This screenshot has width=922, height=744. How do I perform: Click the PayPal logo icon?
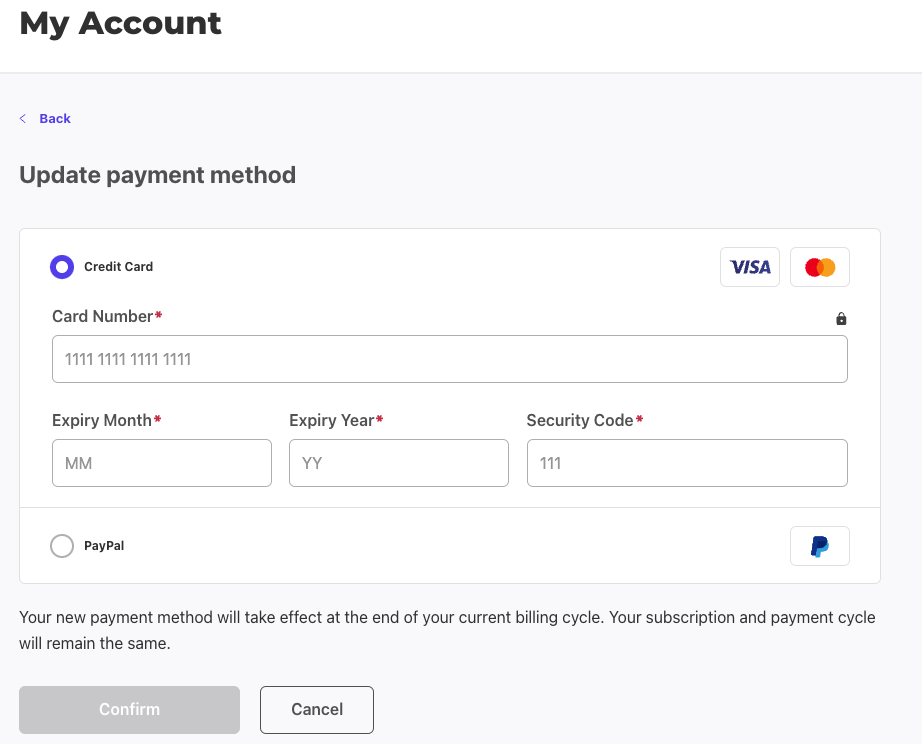[819, 546]
